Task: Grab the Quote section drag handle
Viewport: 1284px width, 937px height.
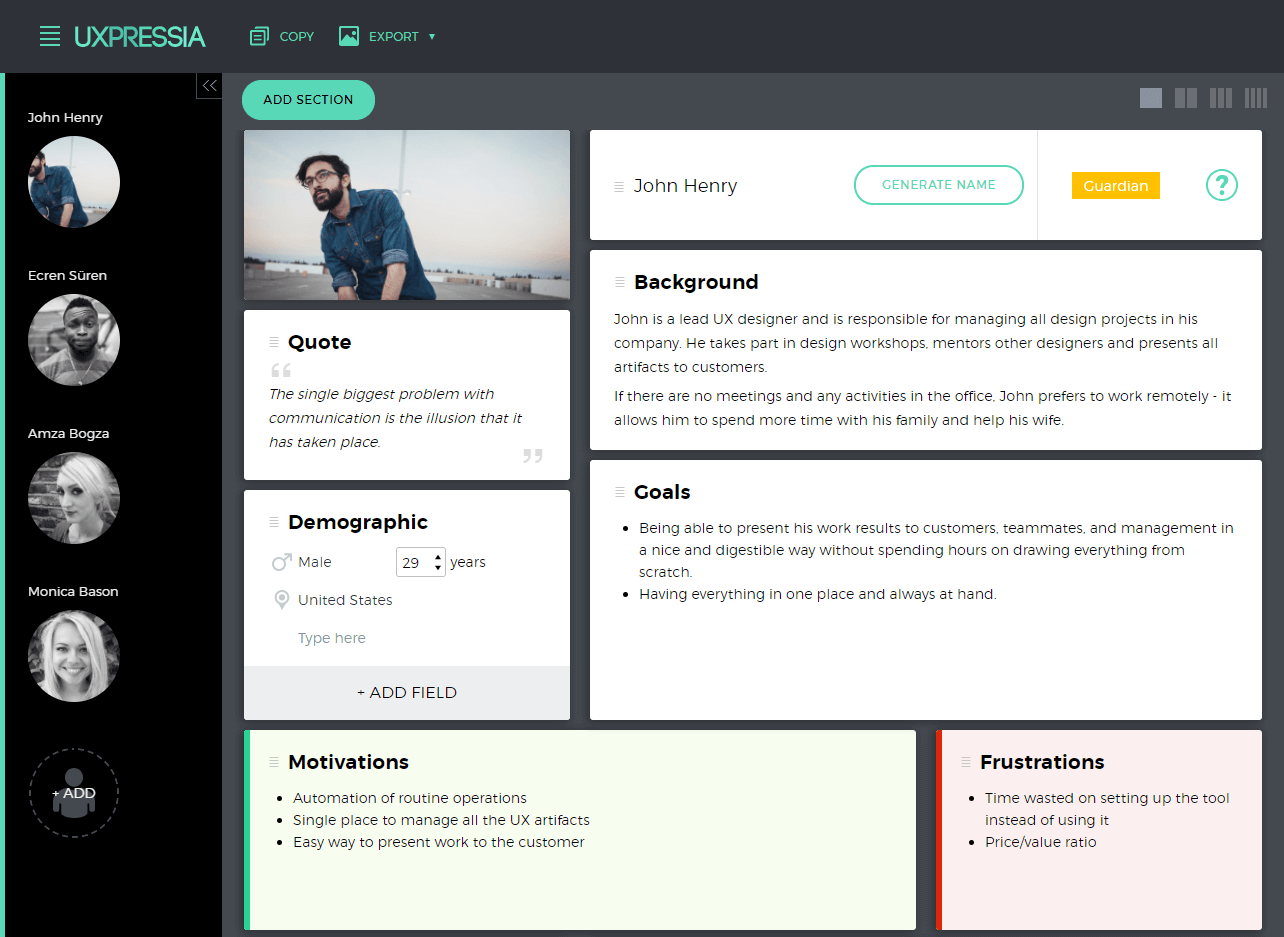Action: 274,343
